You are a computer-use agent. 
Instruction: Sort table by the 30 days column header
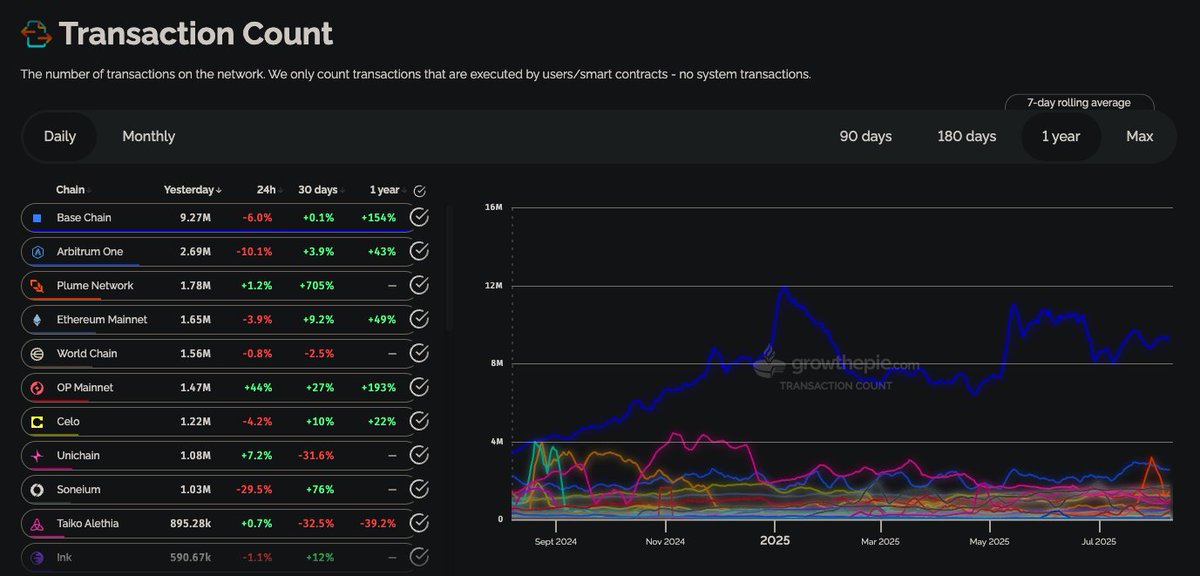[x=322, y=190]
